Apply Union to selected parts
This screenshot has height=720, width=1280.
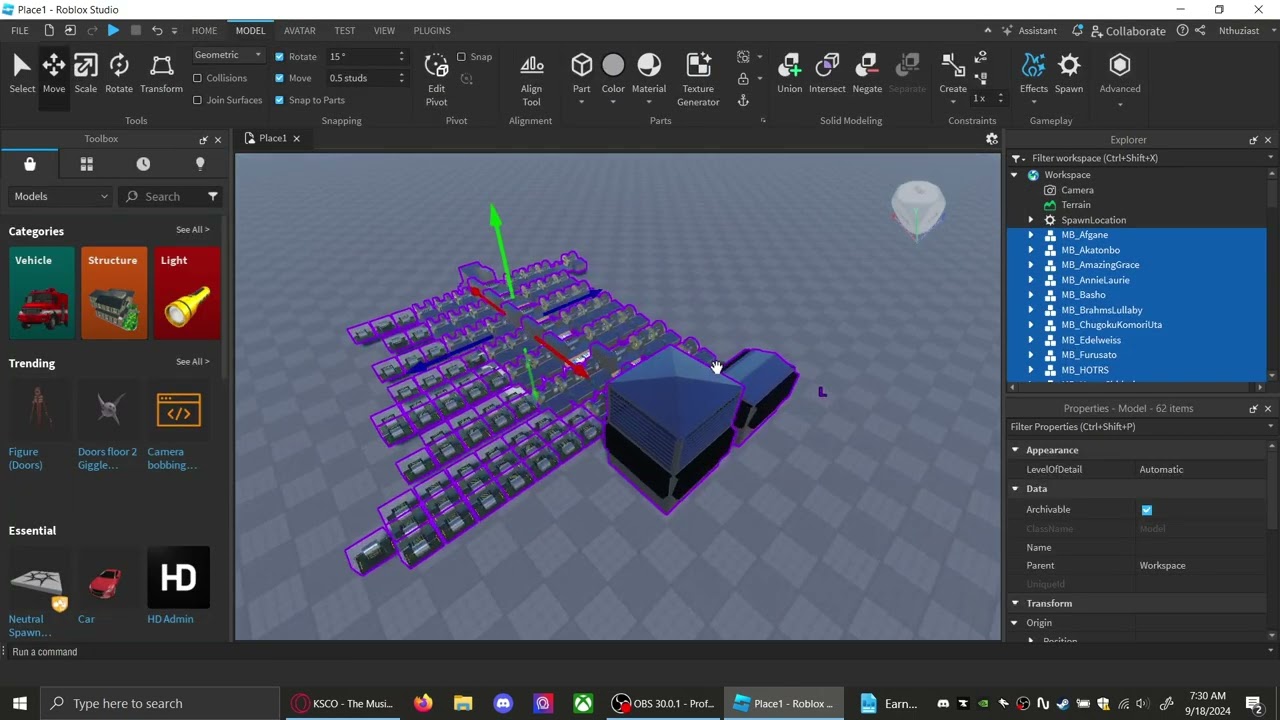pyautogui.click(x=790, y=74)
